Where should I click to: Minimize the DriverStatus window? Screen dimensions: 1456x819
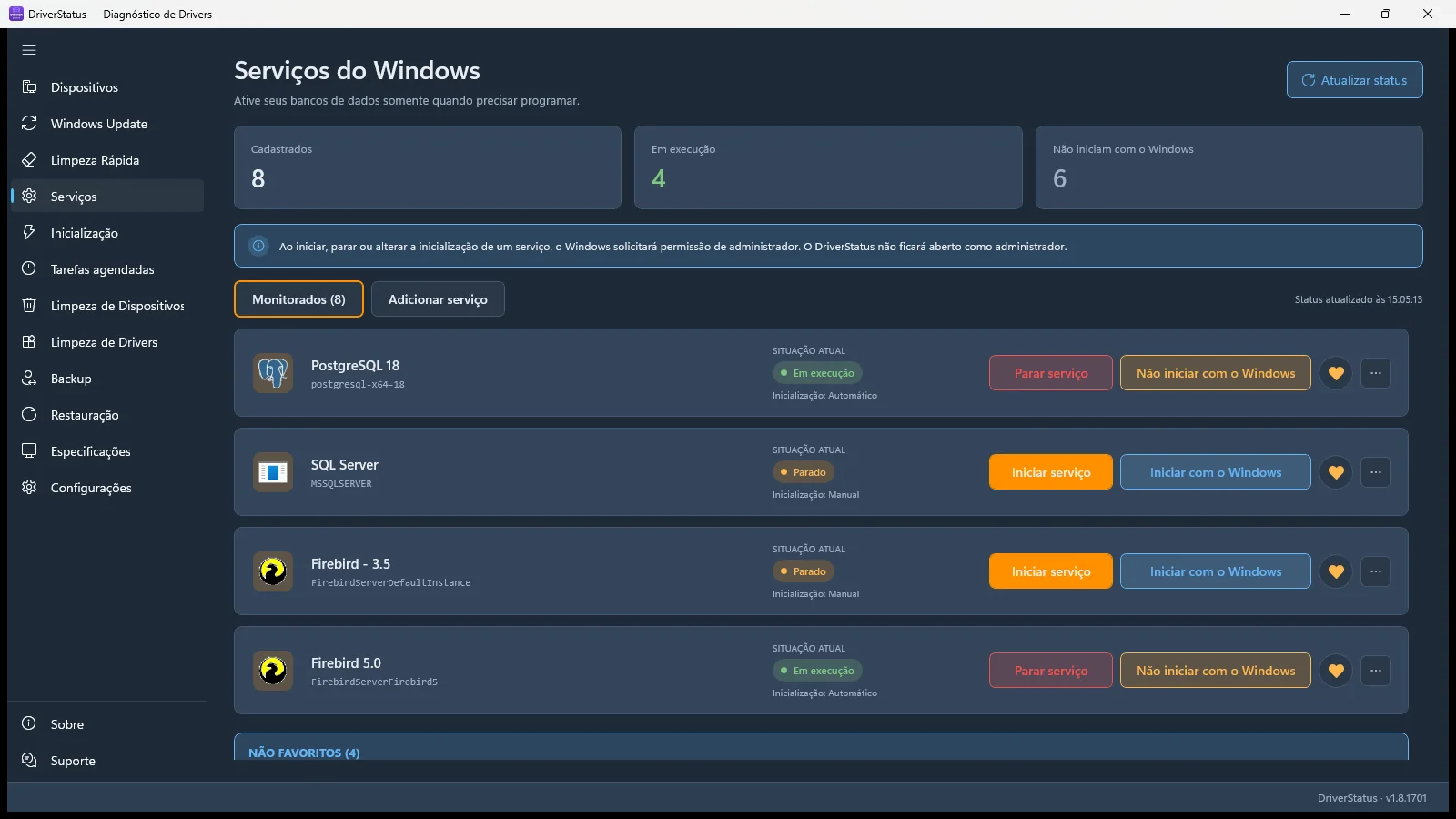tap(1345, 14)
